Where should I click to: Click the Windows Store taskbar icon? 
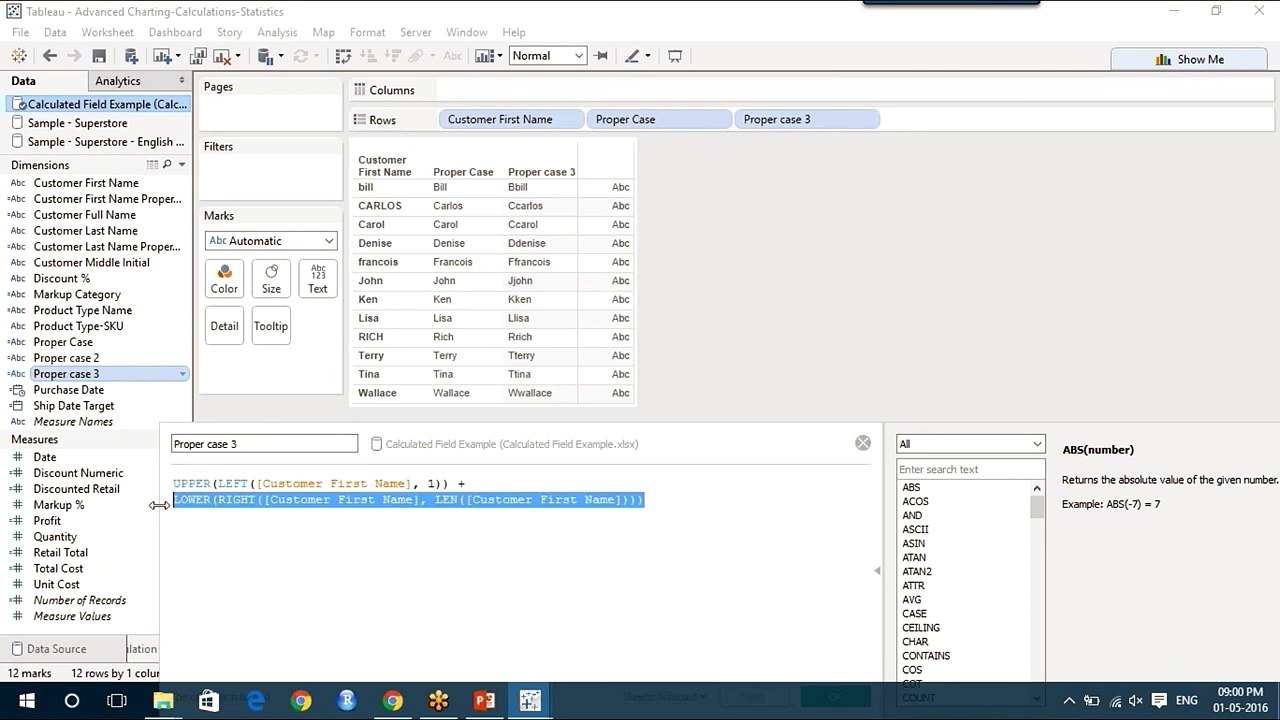coord(209,701)
